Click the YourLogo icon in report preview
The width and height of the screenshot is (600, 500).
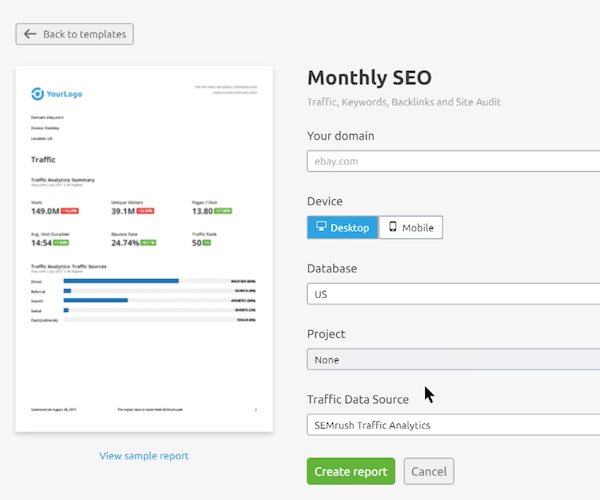point(37,94)
